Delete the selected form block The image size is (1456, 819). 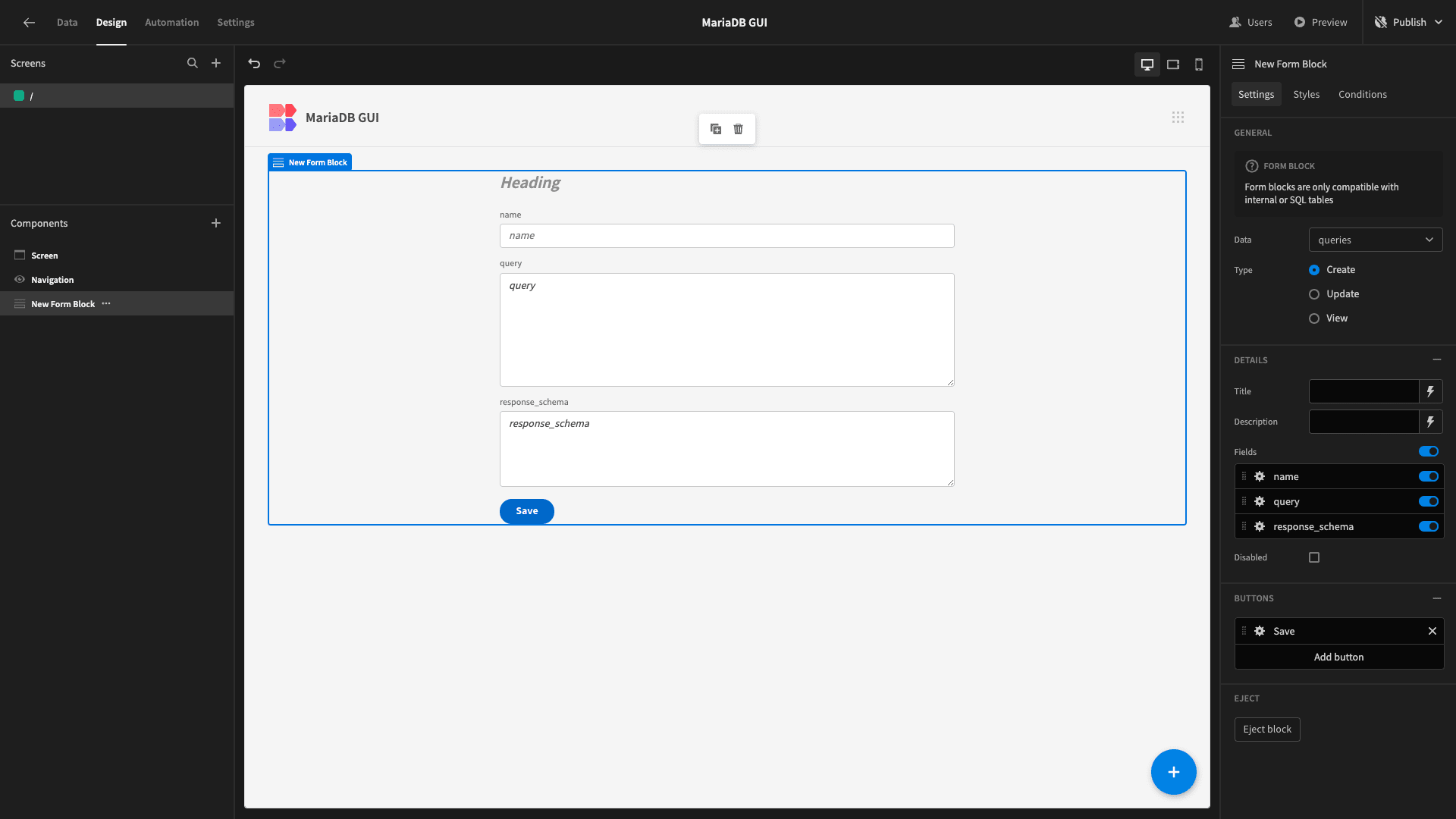(739, 129)
